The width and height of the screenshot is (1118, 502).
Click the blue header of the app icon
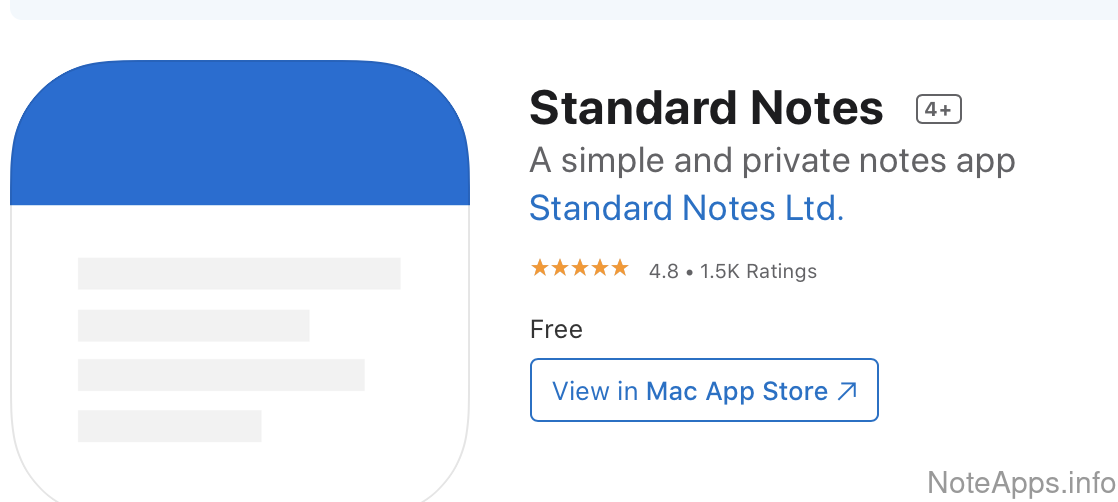pos(240,135)
